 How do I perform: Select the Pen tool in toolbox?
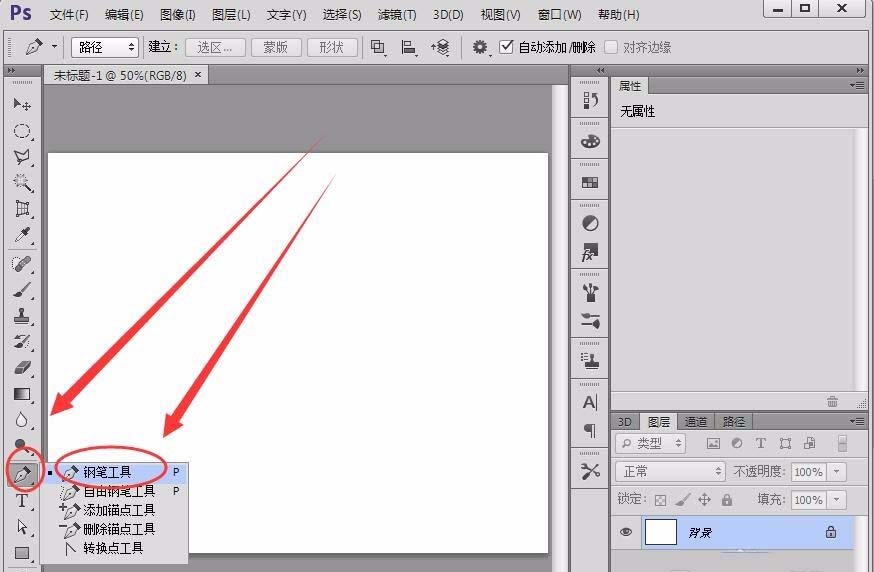point(23,474)
